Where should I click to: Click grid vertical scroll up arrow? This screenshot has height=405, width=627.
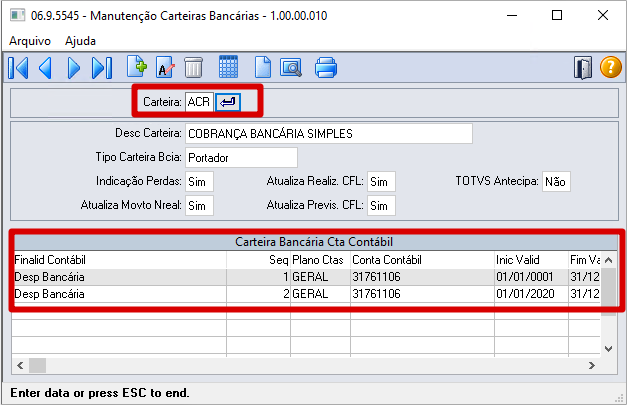click(609, 260)
